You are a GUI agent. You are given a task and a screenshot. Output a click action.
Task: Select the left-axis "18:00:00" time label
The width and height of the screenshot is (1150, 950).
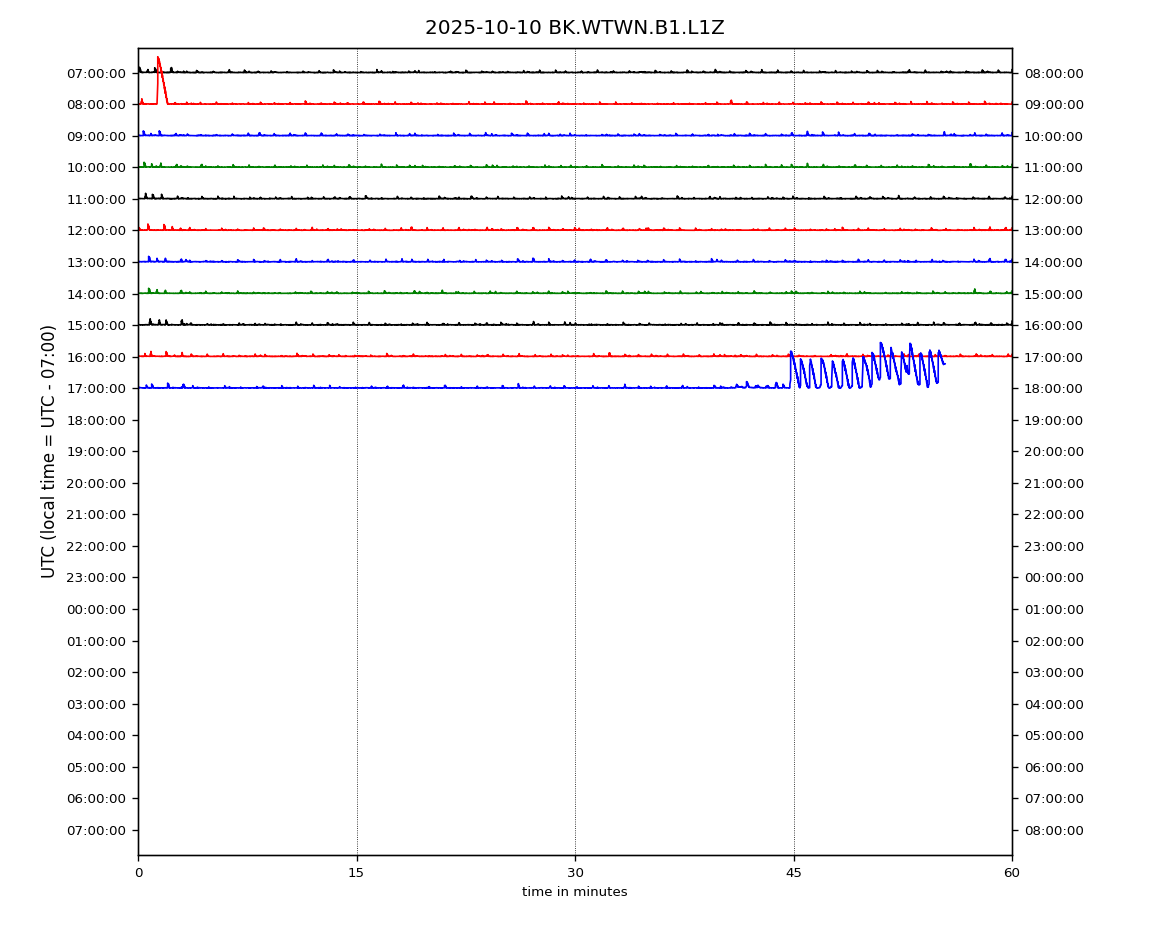[96, 420]
